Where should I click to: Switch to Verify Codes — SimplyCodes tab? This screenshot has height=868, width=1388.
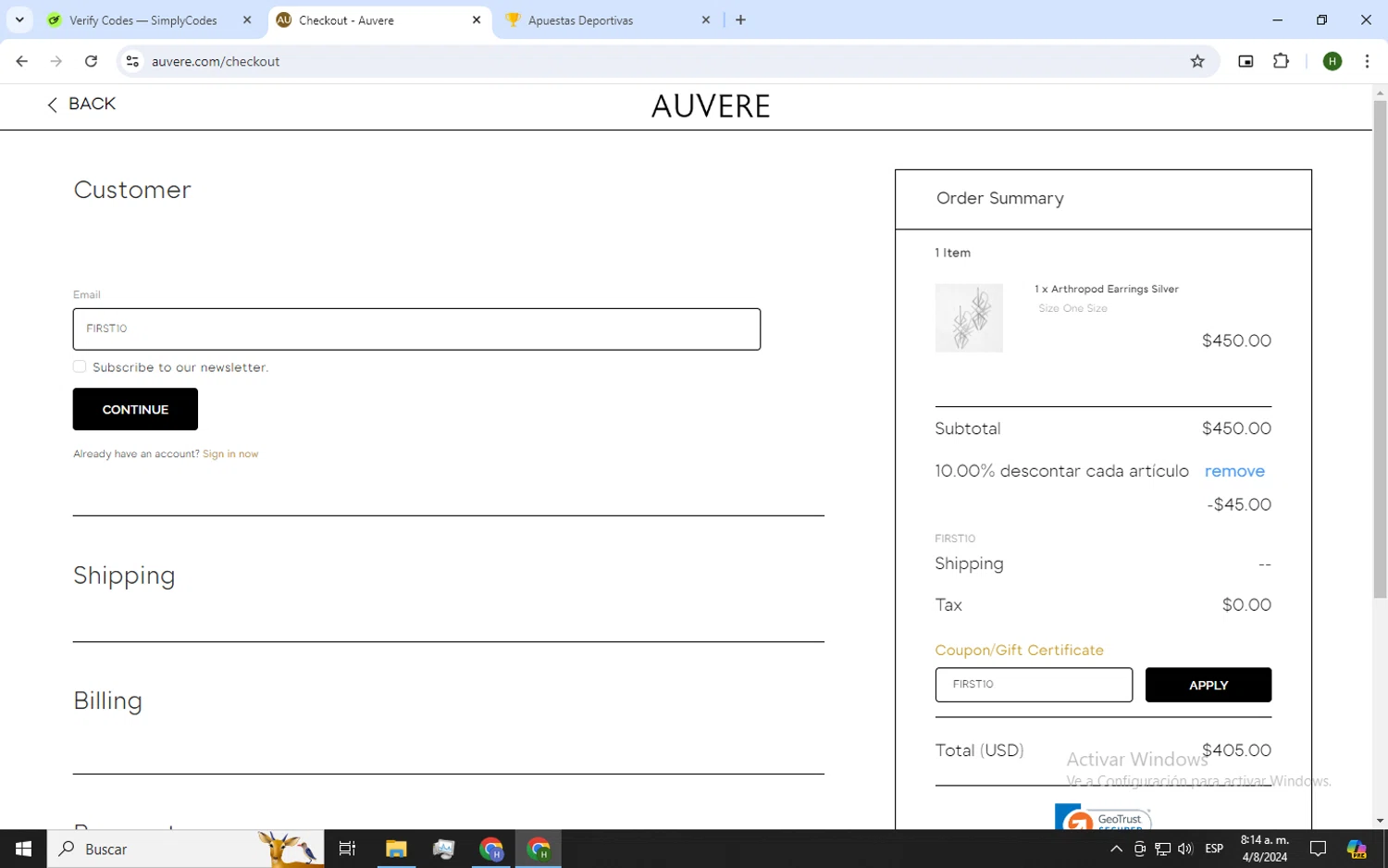(143, 20)
